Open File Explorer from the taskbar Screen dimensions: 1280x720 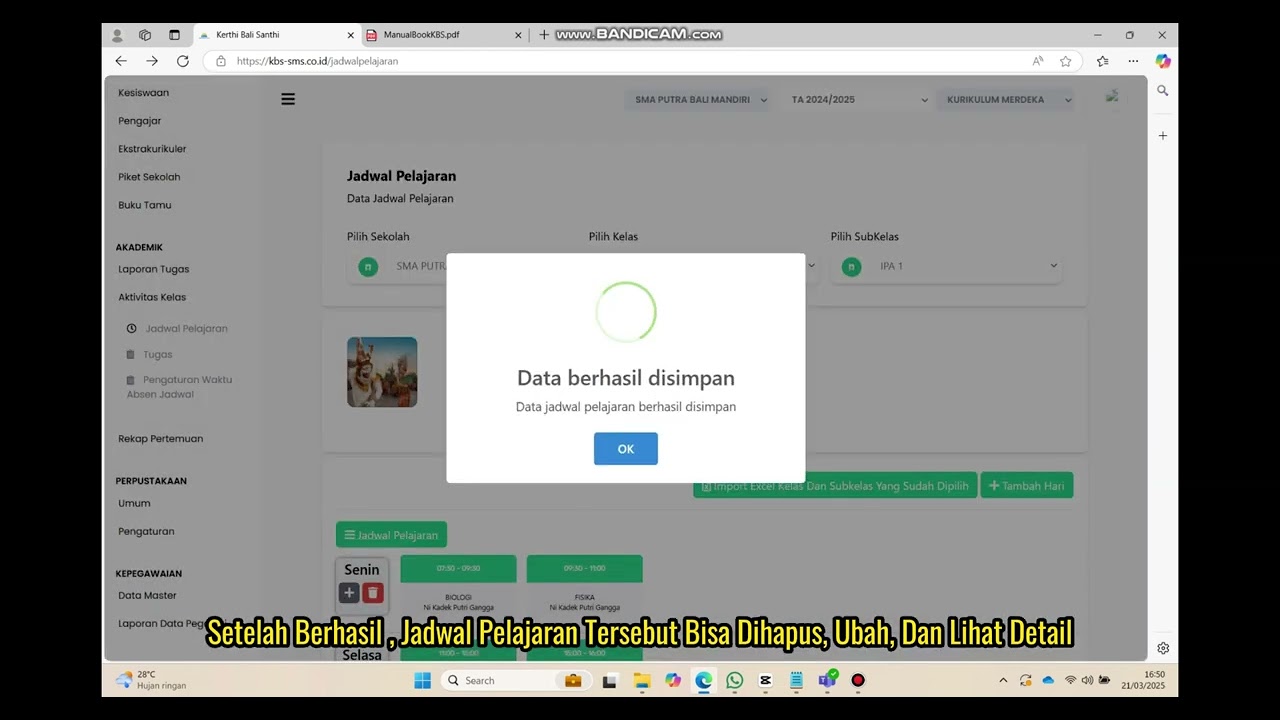(642, 680)
